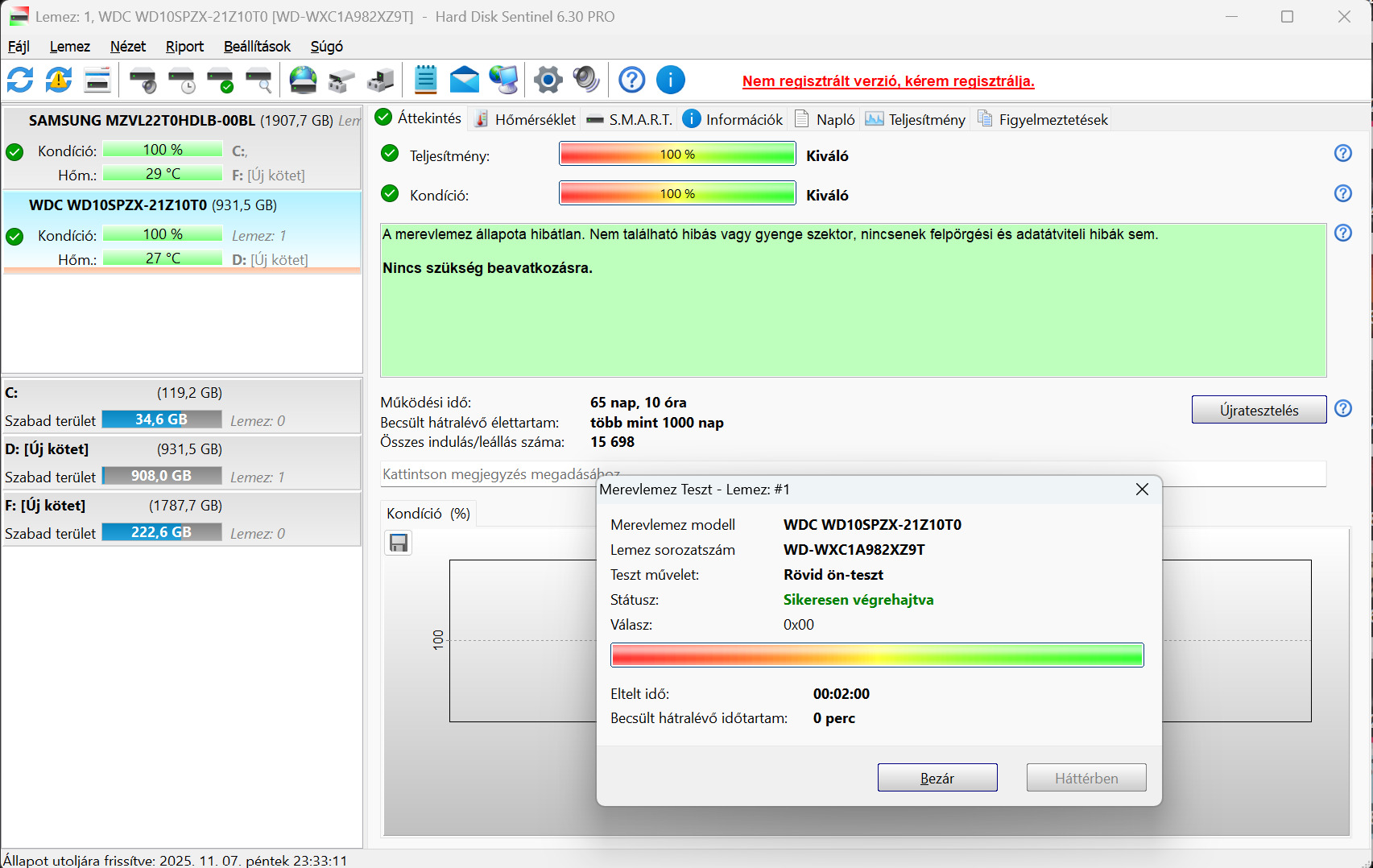This screenshot has height=868, width=1373.
Task: Open the Riport menu
Action: pos(184,47)
